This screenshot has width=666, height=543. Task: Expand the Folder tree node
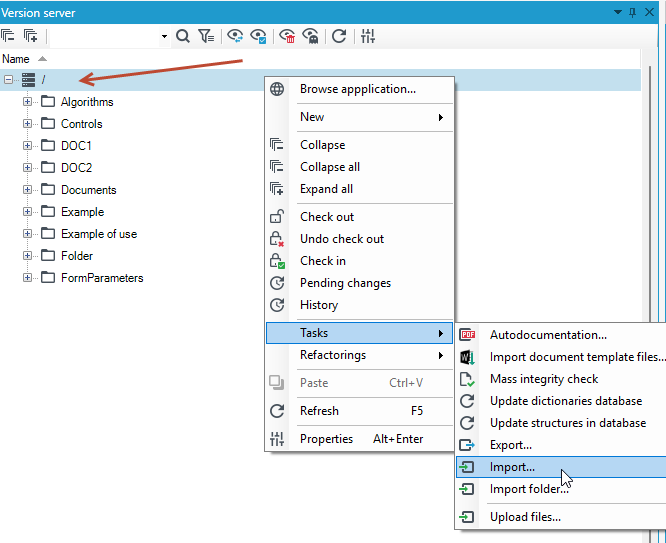[x=27, y=255]
